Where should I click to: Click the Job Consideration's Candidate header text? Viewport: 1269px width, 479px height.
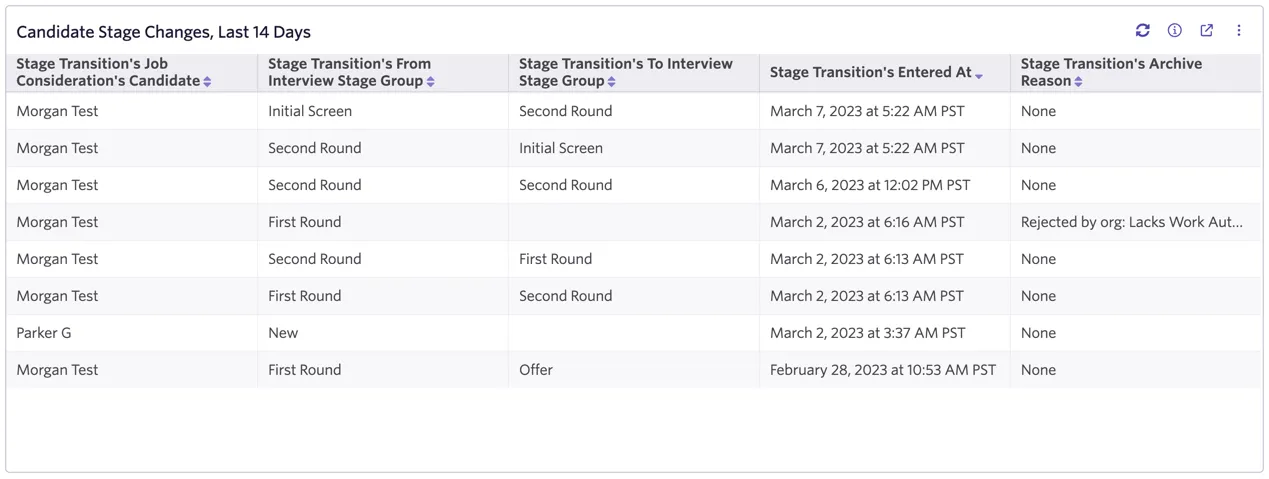108,72
